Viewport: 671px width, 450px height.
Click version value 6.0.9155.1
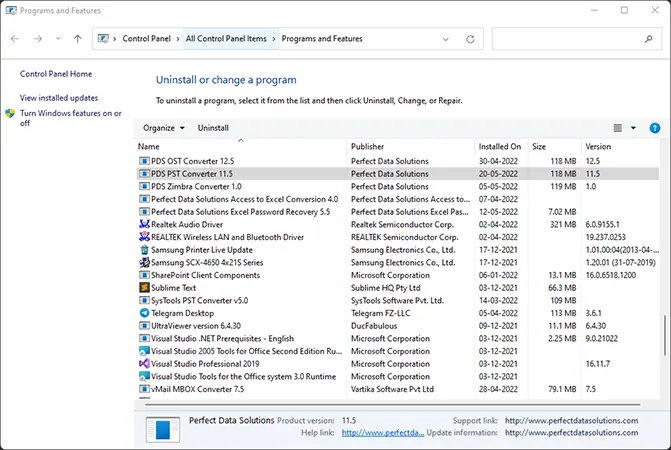coord(603,225)
